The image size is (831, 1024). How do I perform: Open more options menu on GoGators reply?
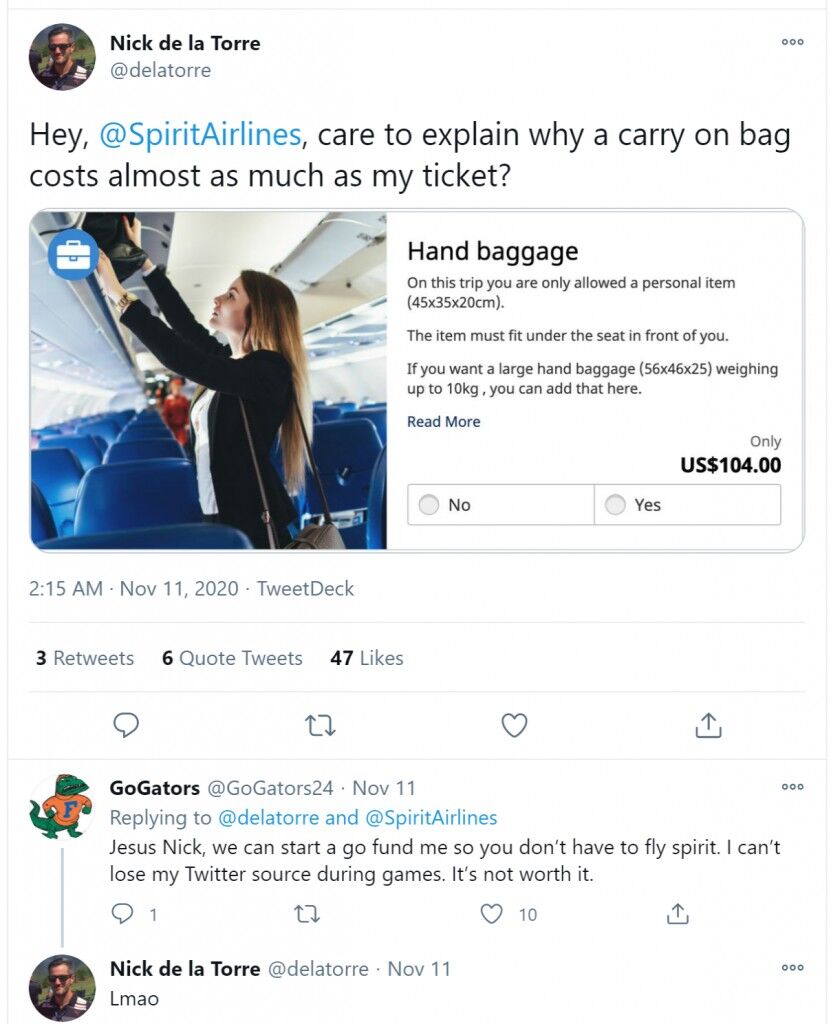point(792,786)
